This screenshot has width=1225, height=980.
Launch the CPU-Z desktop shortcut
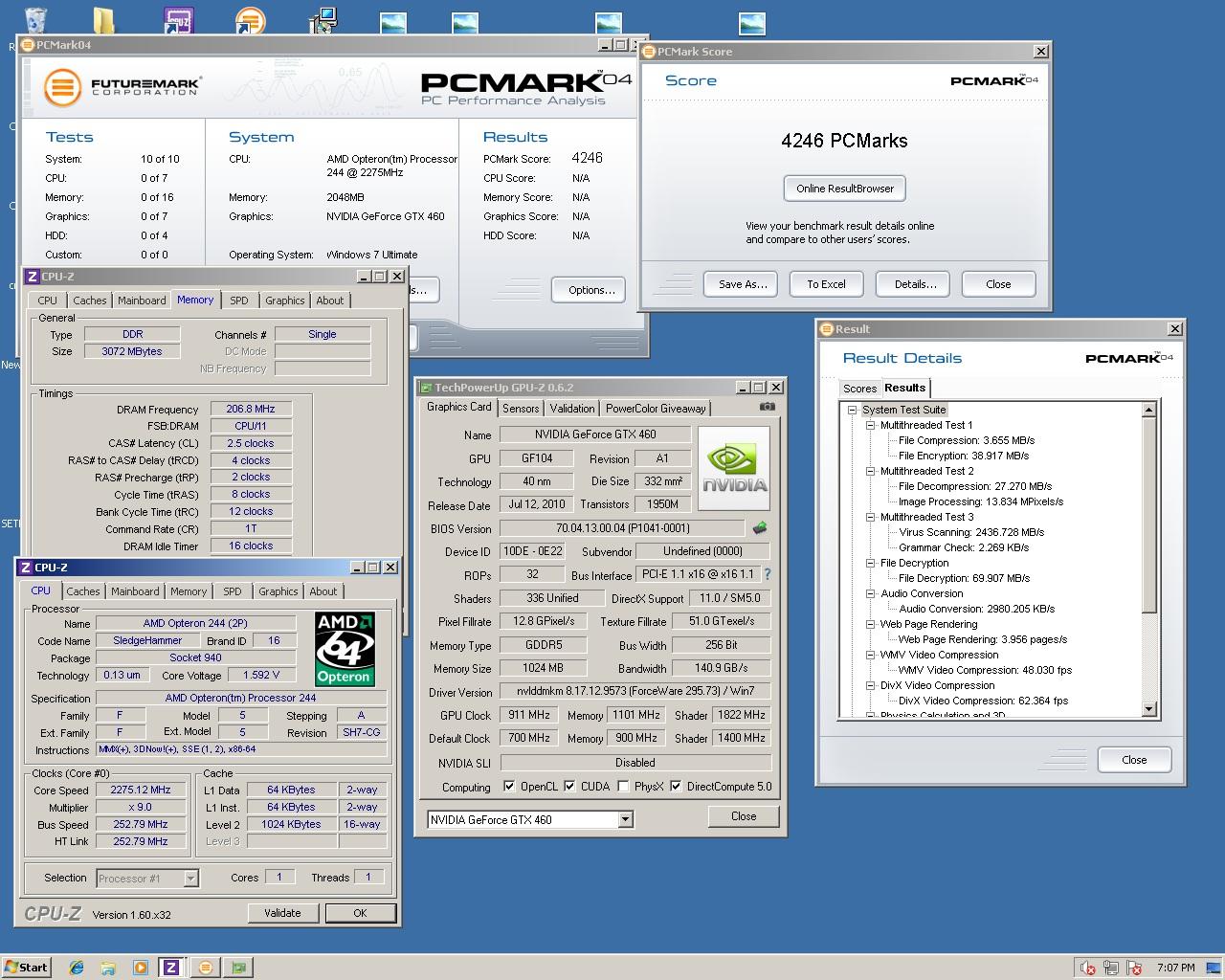pos(179,20)
